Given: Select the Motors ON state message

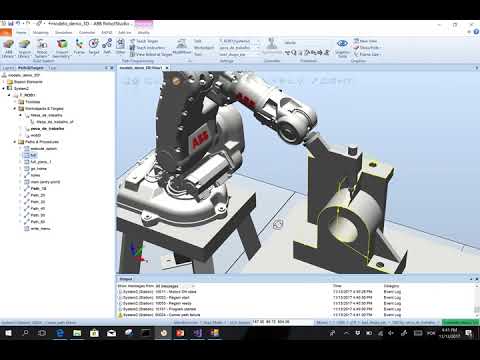Looking at the screenshot, I should (x=159, y=292).
